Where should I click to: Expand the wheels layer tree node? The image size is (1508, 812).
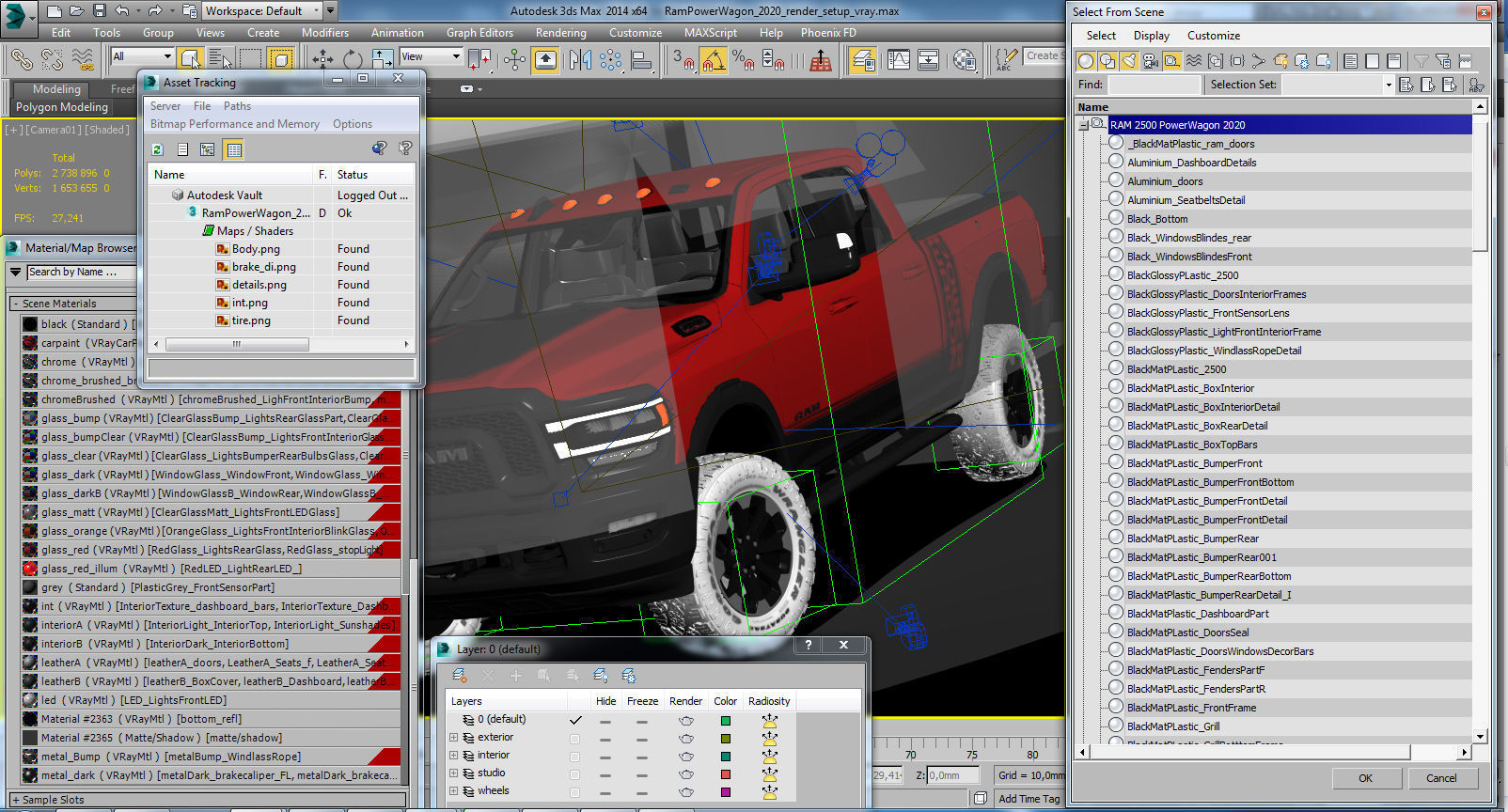coord(453,791)
